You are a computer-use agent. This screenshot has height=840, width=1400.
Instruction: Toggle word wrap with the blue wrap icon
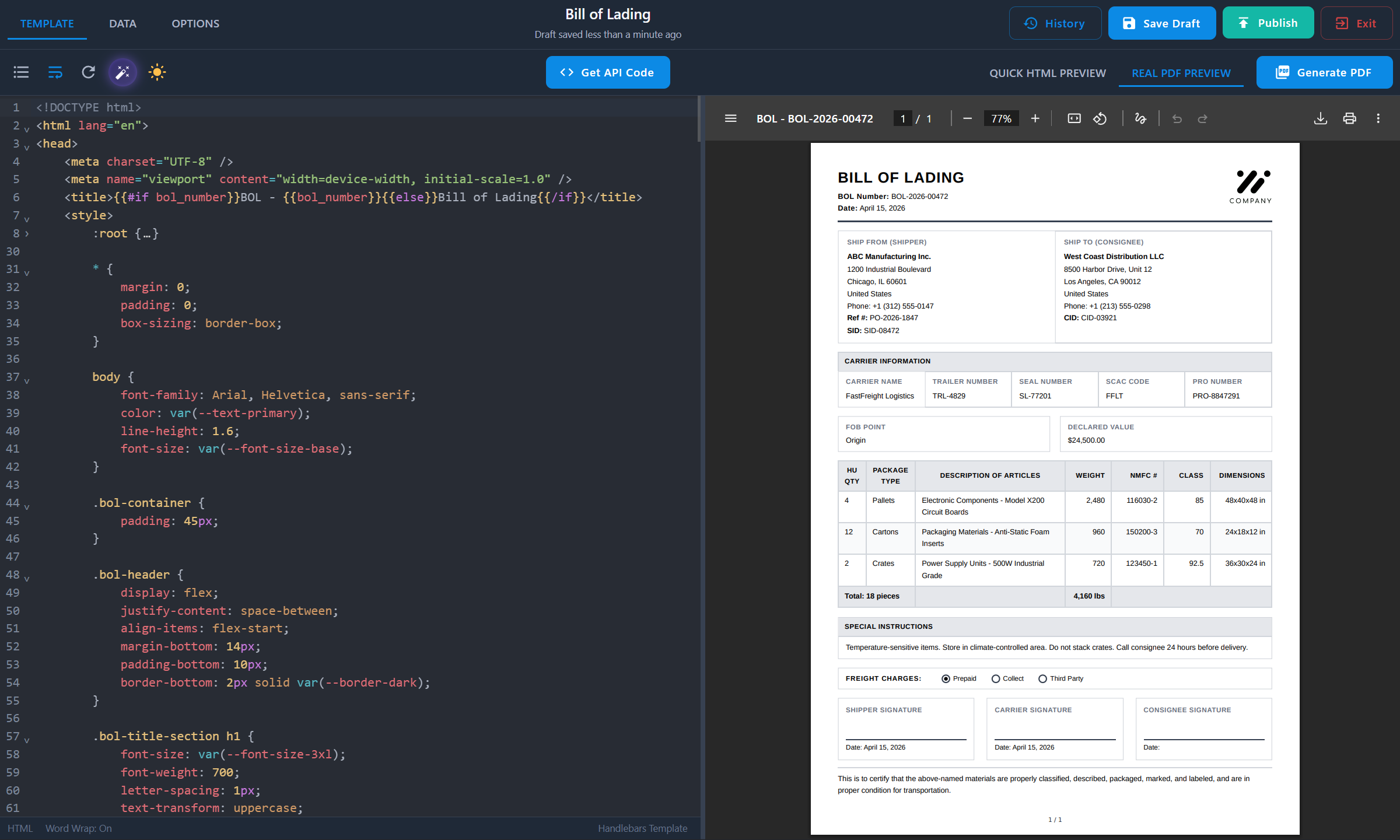point(55,72)
